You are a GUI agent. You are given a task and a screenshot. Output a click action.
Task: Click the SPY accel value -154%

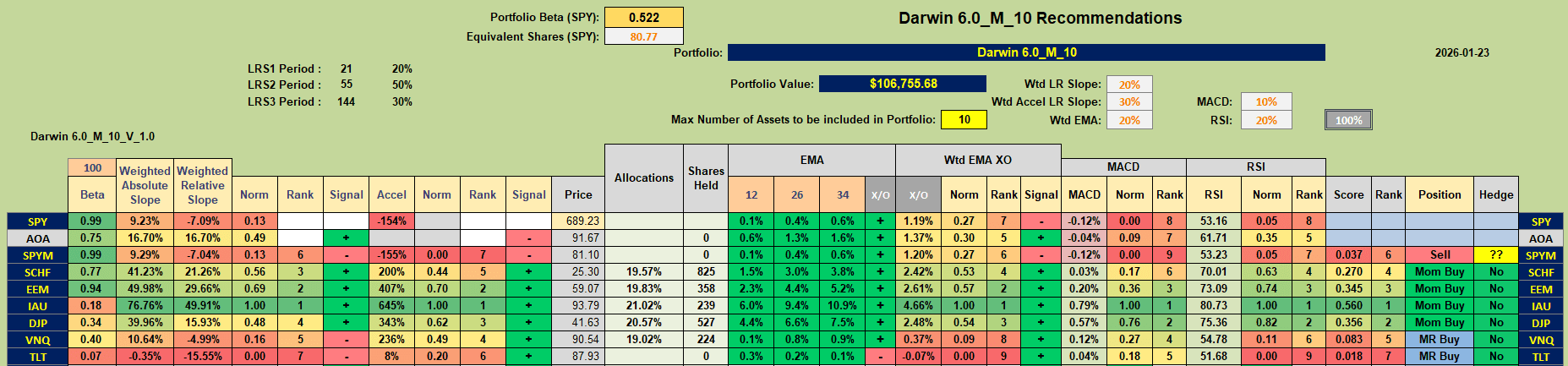tap(391, 221)
